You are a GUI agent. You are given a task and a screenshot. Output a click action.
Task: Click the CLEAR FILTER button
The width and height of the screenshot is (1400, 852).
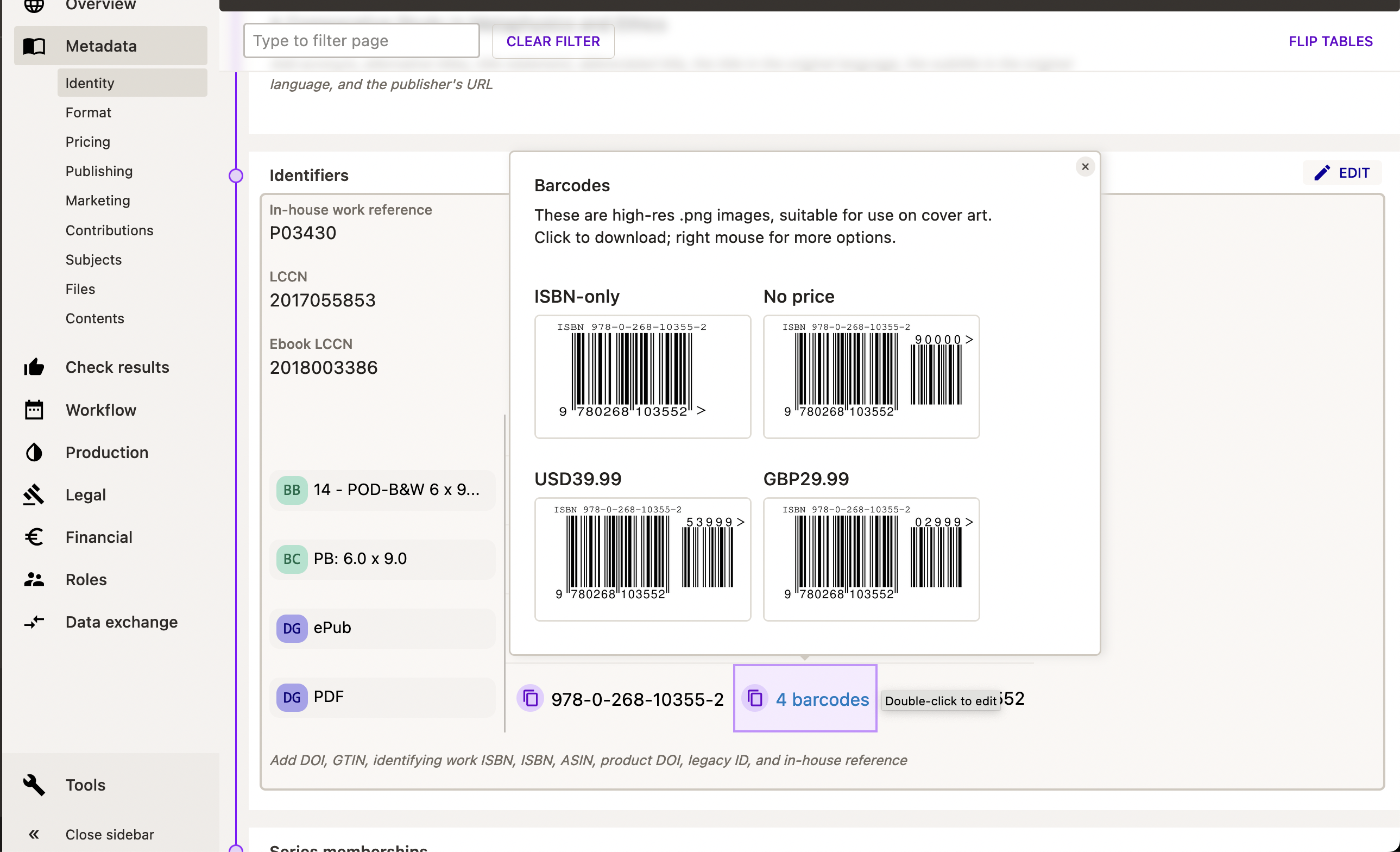point(553,41)
